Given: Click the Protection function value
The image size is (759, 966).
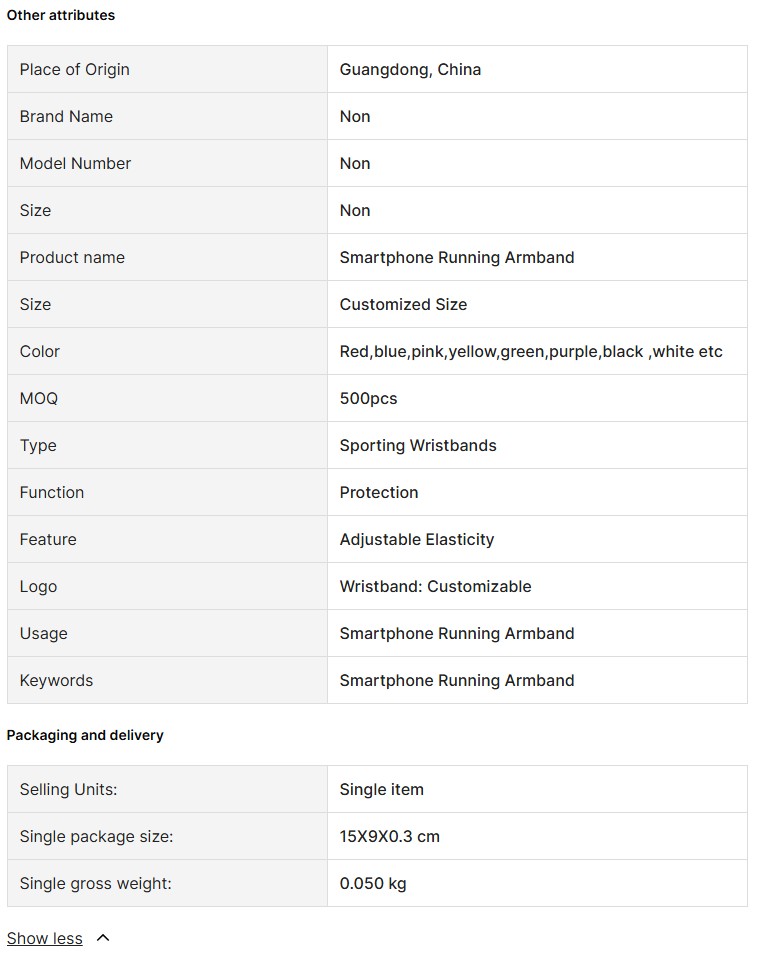Looking at the screenshot, I should point(379,492).
